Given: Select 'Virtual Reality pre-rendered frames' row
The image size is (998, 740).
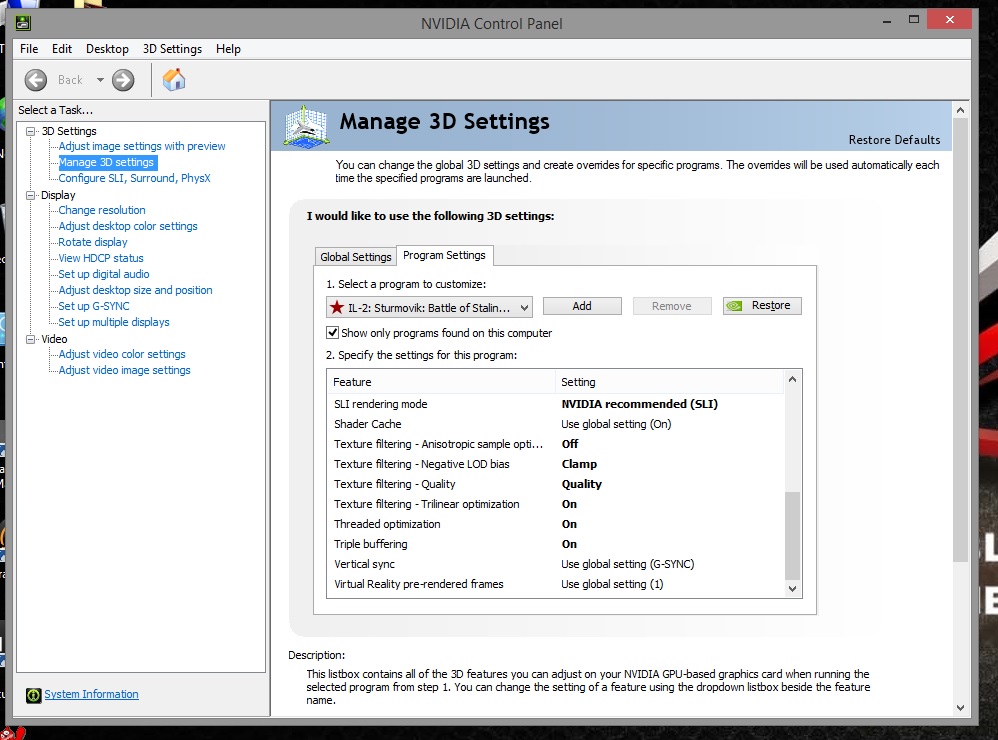Looking at the screenshot, I should click(x=556, y=584).
